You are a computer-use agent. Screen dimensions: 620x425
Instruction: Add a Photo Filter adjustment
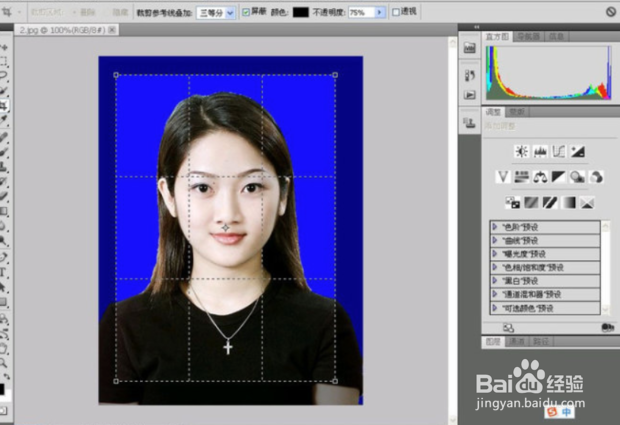click(x=578, y=177)
